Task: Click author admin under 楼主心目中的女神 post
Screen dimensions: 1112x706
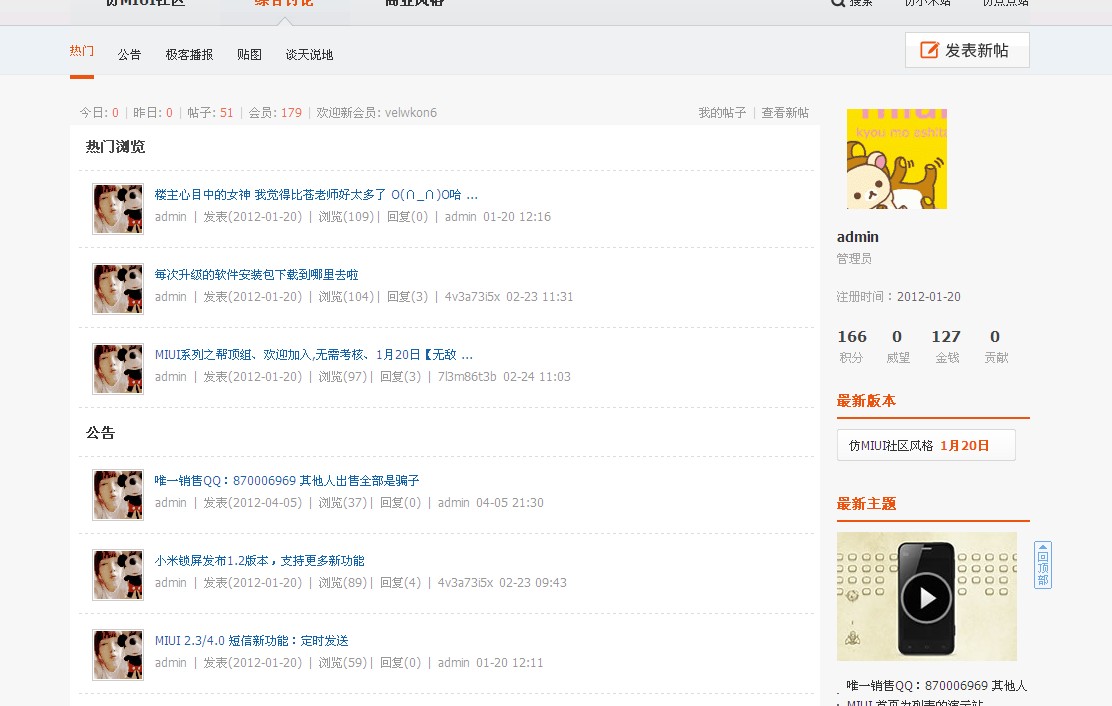Action: (171, 217)
